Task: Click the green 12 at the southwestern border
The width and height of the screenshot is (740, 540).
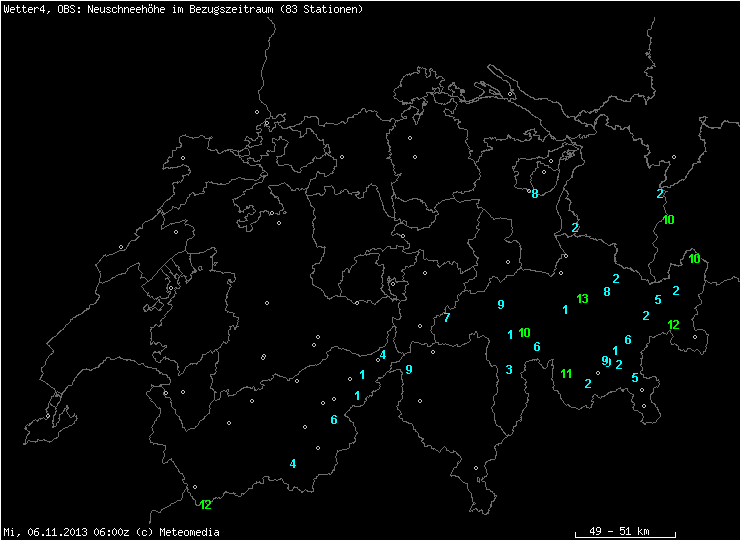Action: tap(205, 505)
